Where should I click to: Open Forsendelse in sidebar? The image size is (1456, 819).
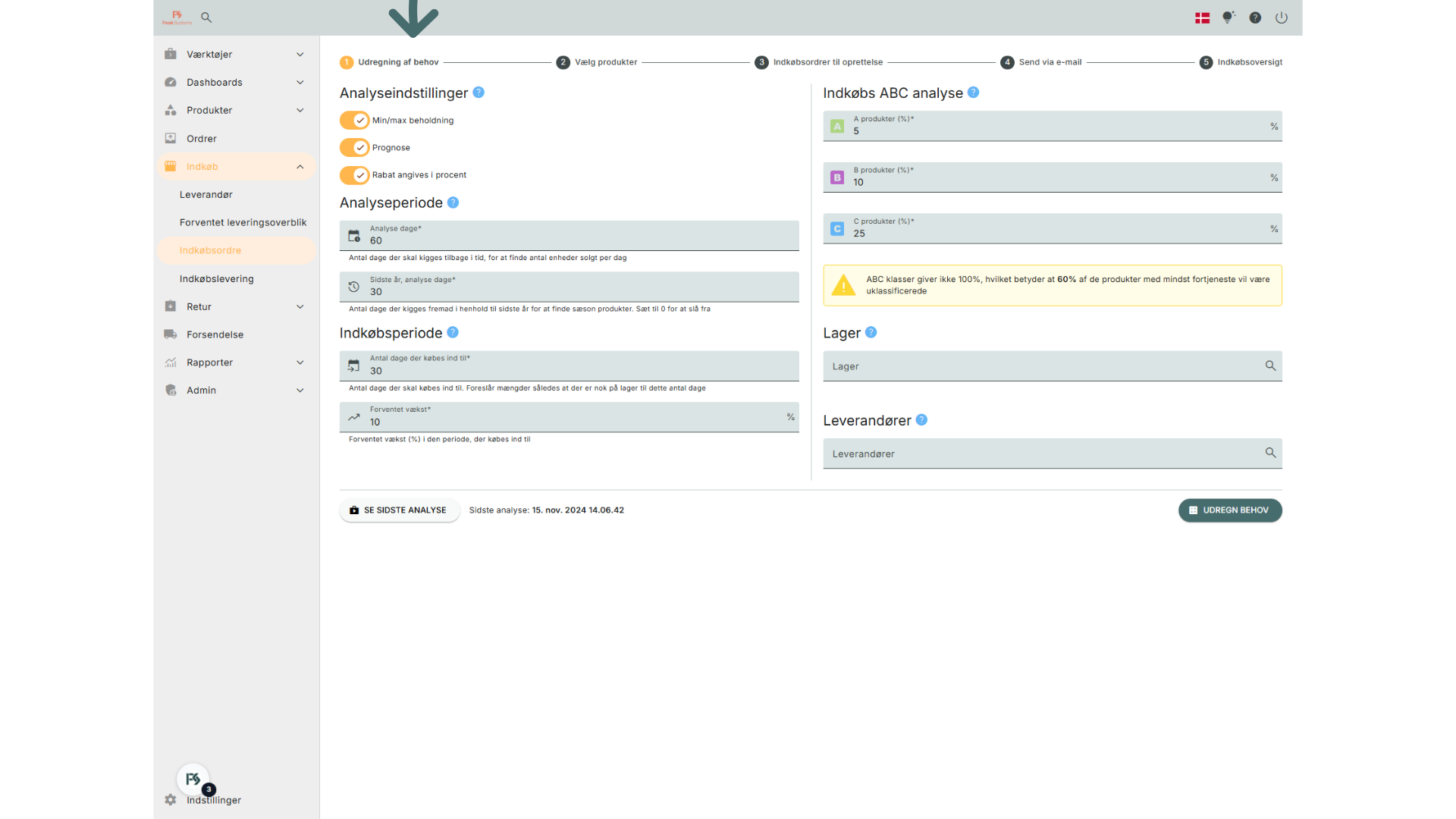point(237,334)
